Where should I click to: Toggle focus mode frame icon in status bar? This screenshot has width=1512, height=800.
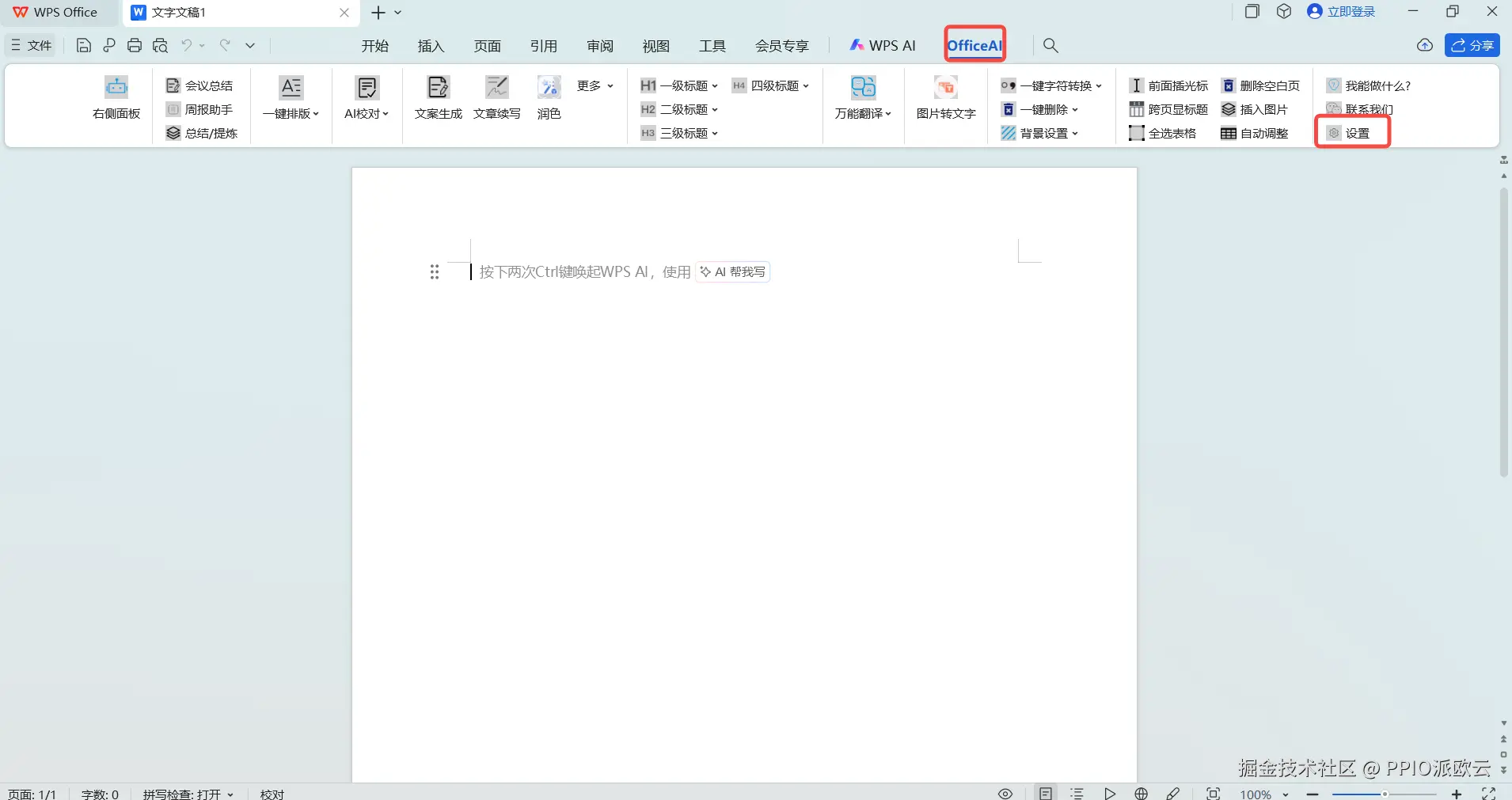click(1213, 793)
